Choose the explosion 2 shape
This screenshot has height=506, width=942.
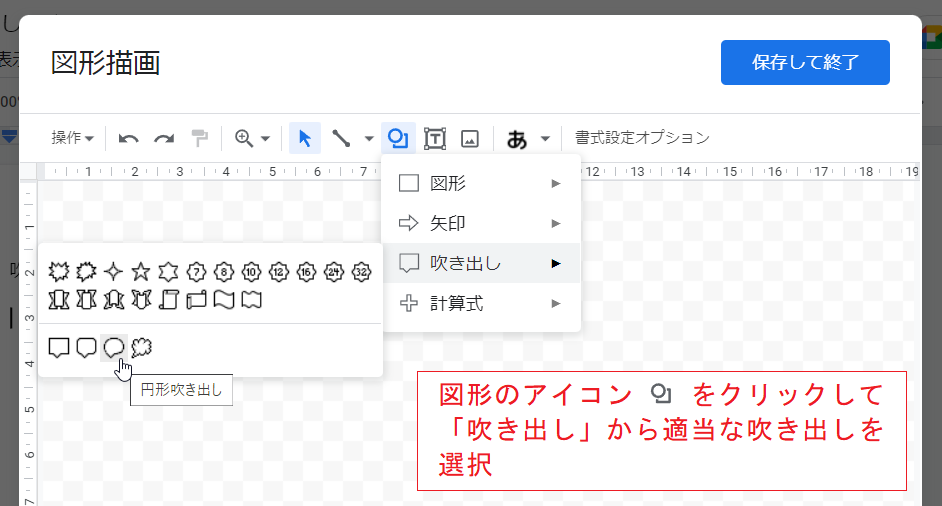tap(86, 272)
